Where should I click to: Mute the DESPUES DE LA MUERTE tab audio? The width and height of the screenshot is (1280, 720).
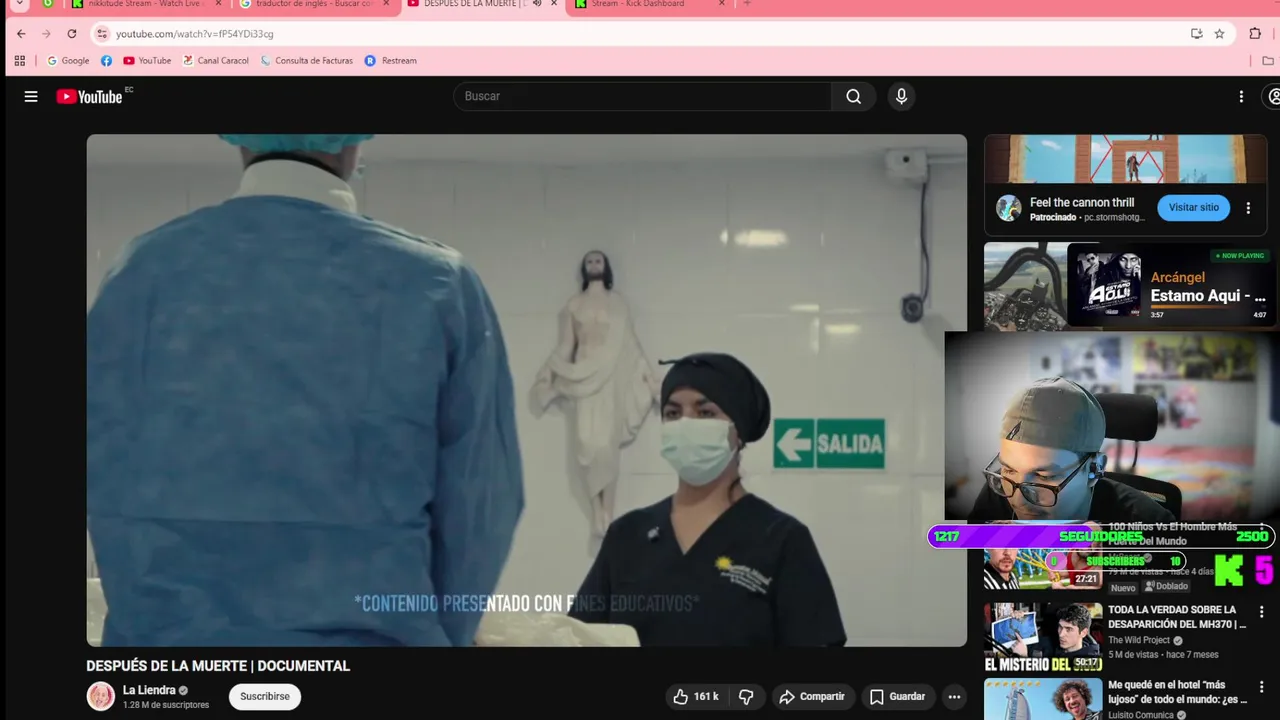coord(537,4)
